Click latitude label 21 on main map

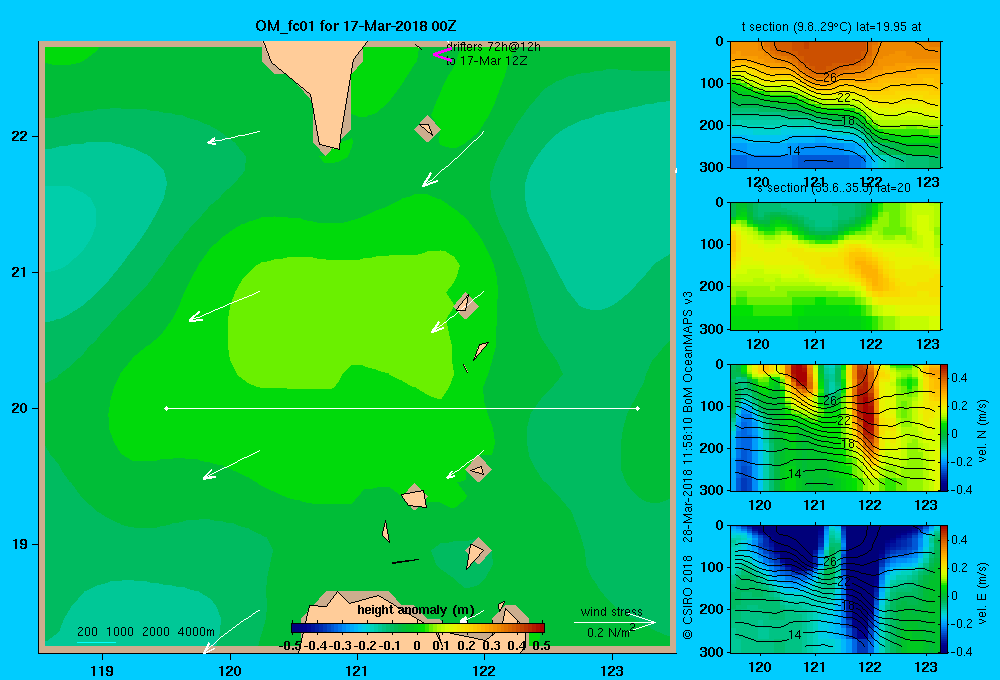(20, 272)
